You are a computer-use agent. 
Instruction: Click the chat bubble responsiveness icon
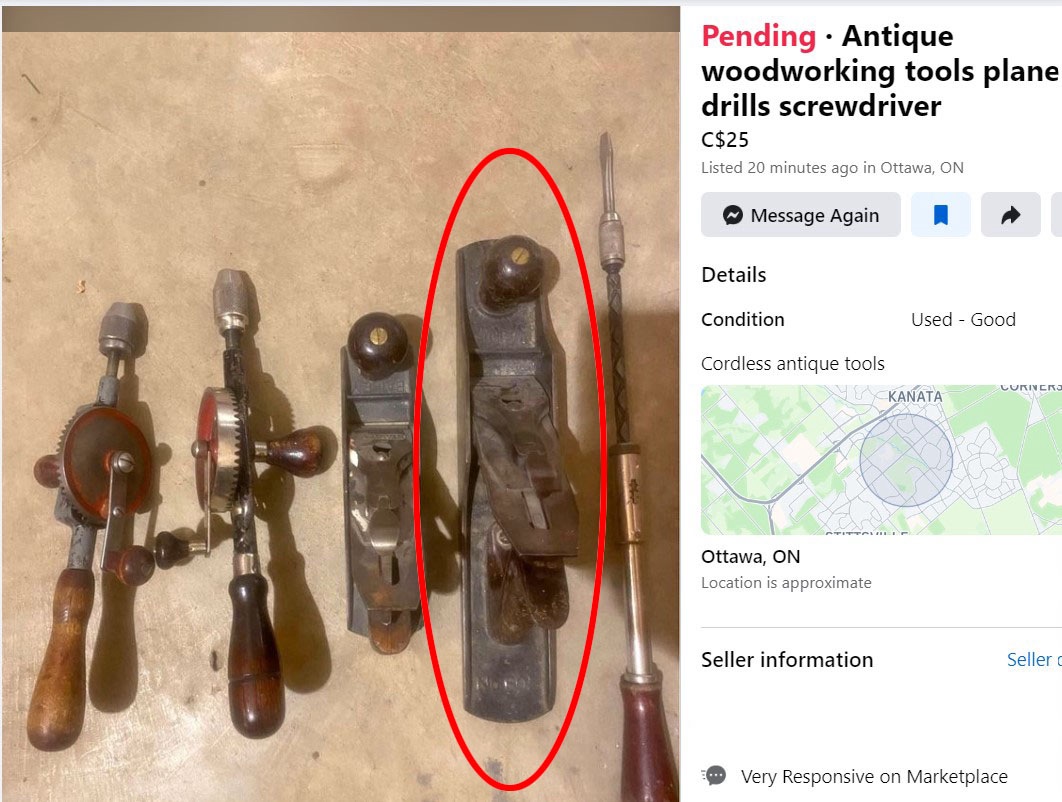(x=715, y=776)
